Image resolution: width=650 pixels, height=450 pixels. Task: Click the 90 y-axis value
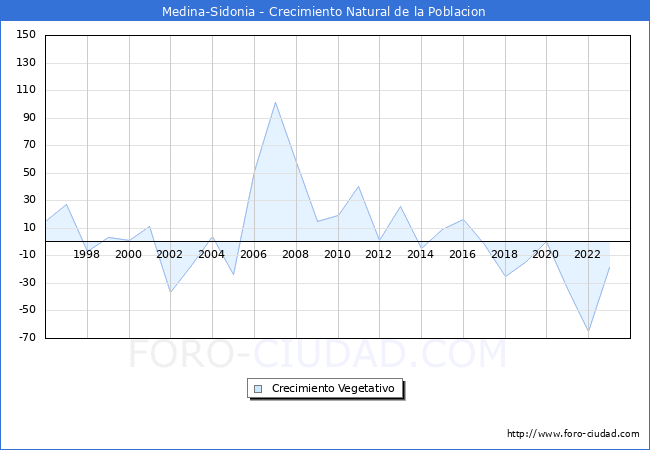(26, 118)
